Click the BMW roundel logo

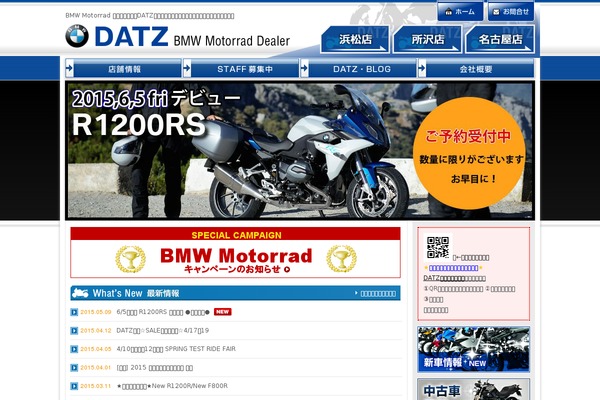pos(77,36)
